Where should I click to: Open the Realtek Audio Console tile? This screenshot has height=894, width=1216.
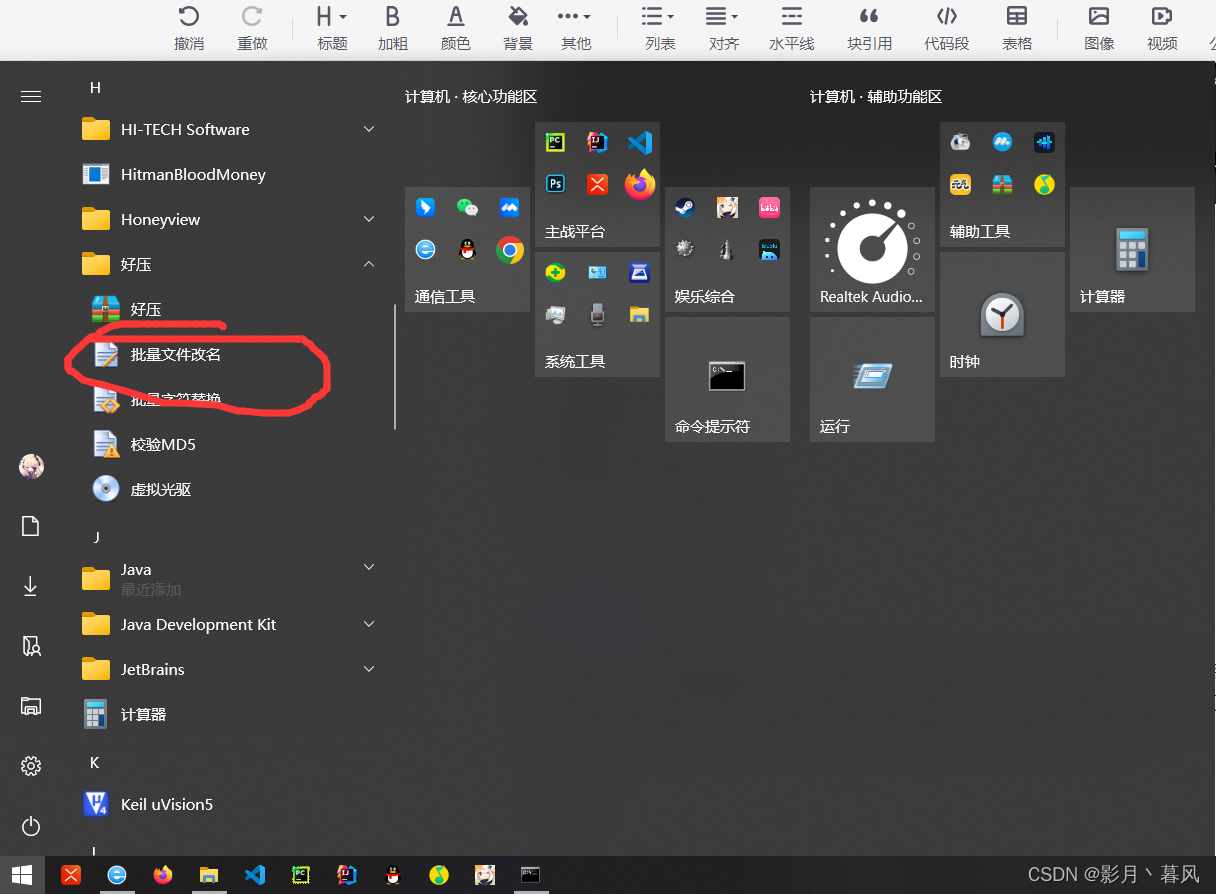pyautogui.click(x=872, y=249)
